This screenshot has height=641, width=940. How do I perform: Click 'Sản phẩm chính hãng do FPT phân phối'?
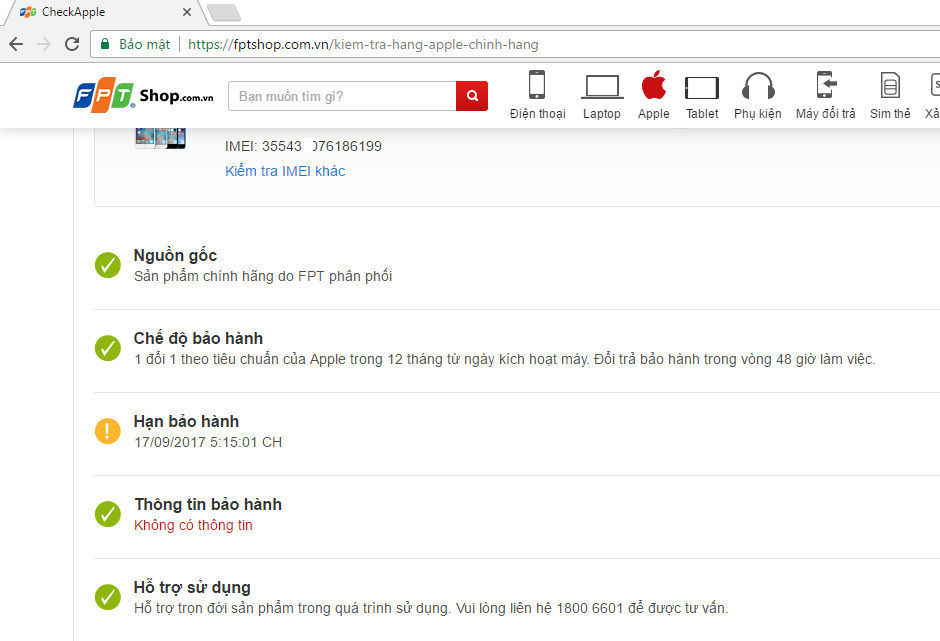(x=263, y=276)
